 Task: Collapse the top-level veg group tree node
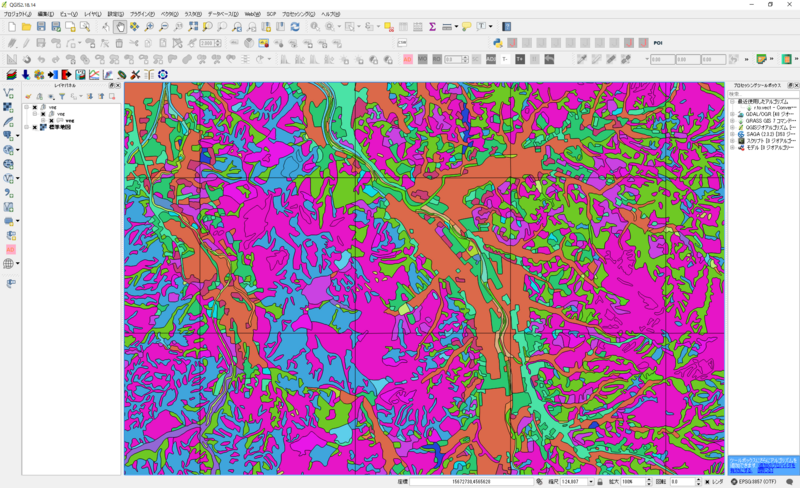pyautogui.click(x=27, y=107)
